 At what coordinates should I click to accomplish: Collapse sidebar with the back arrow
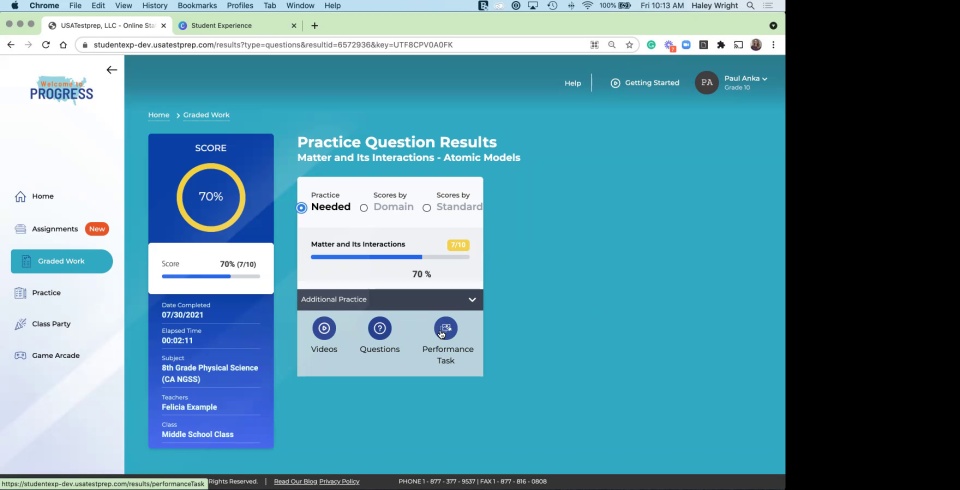click(111, 70)
